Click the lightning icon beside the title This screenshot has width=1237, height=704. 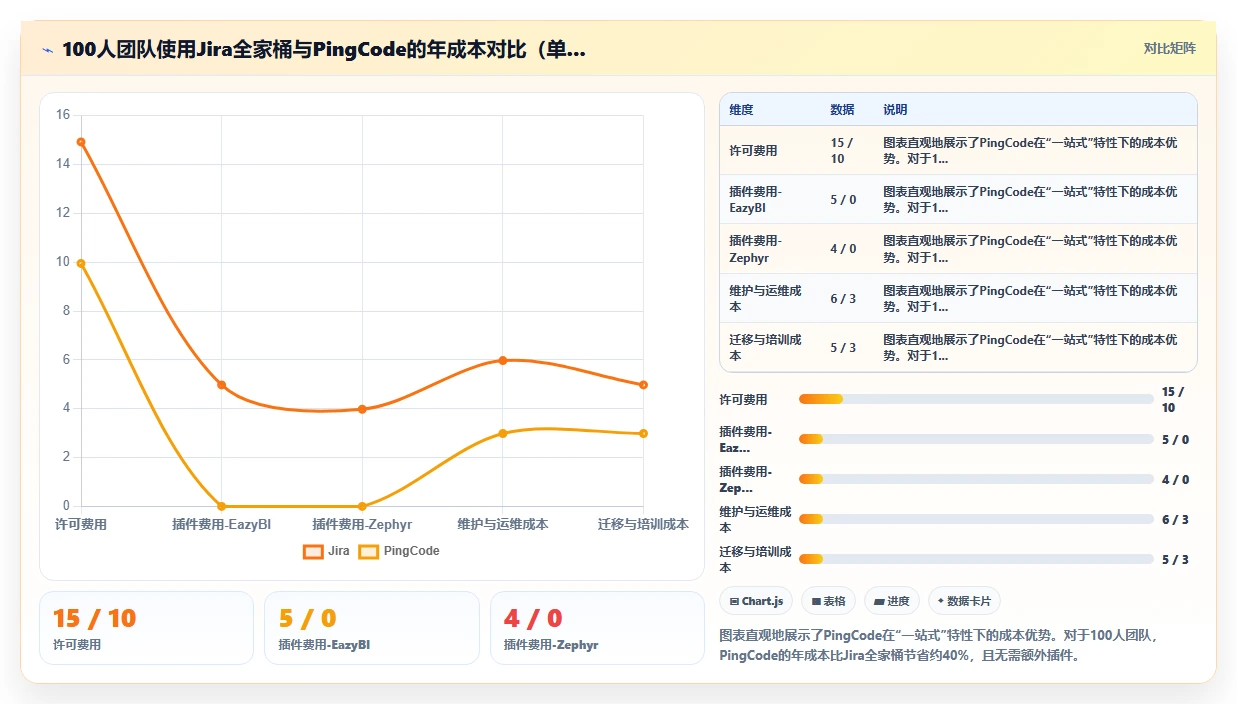pyautogui.click(x=47, y=50)
